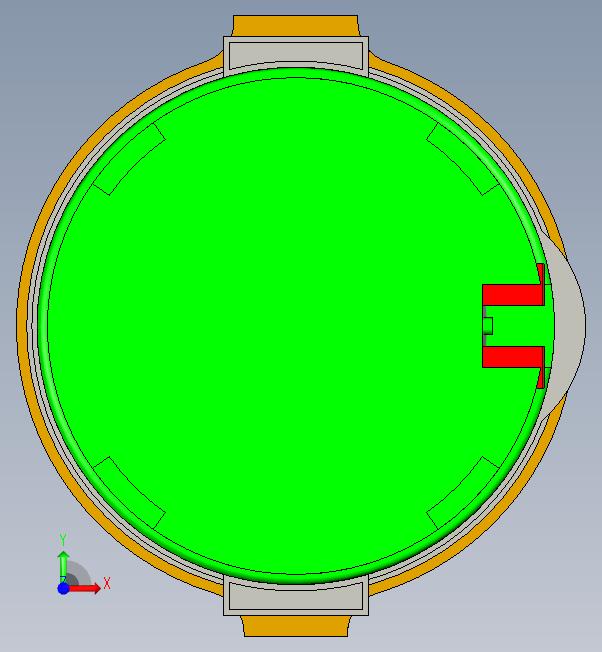The image size is (602, 652).
Task: Click the X label of the triad
Action: [x=107, y=583]
